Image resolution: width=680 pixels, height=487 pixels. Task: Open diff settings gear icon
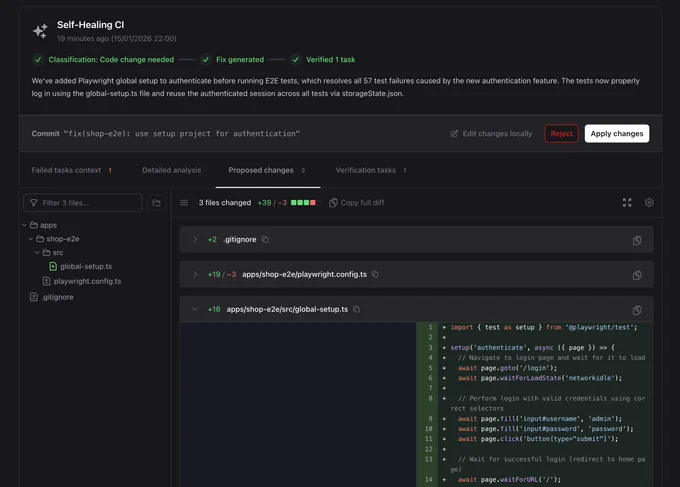(x=649, y=203)
